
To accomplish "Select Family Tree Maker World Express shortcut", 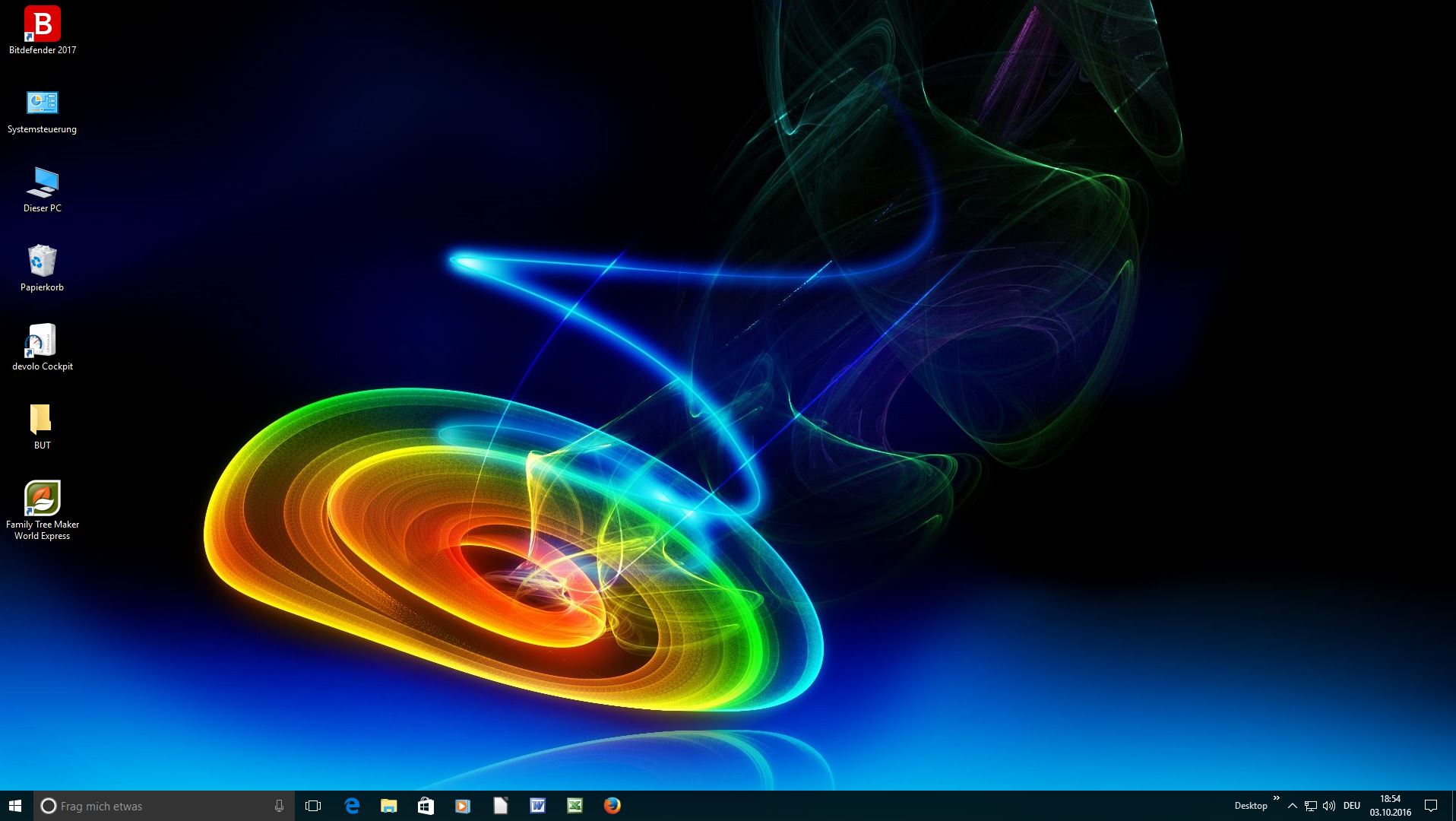I will [42, 499].
